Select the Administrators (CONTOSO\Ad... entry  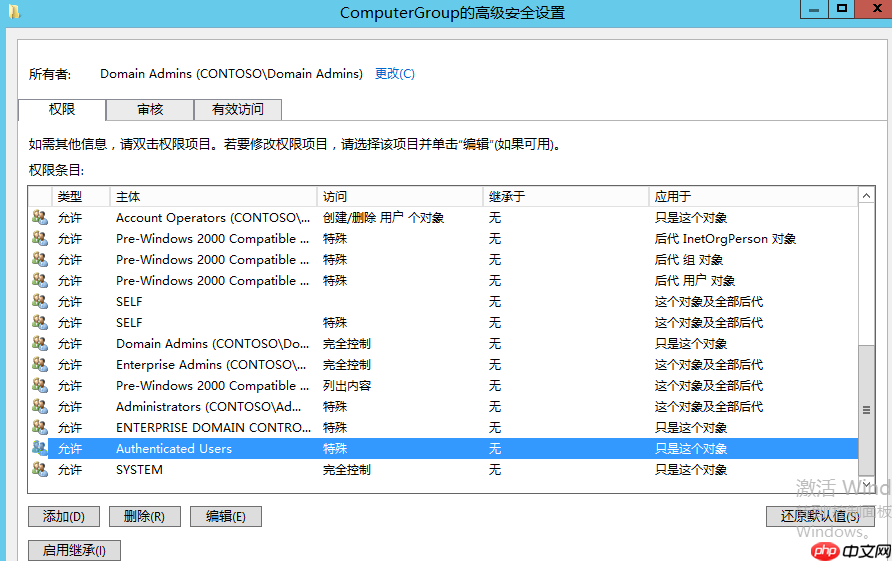click(209, 407)
